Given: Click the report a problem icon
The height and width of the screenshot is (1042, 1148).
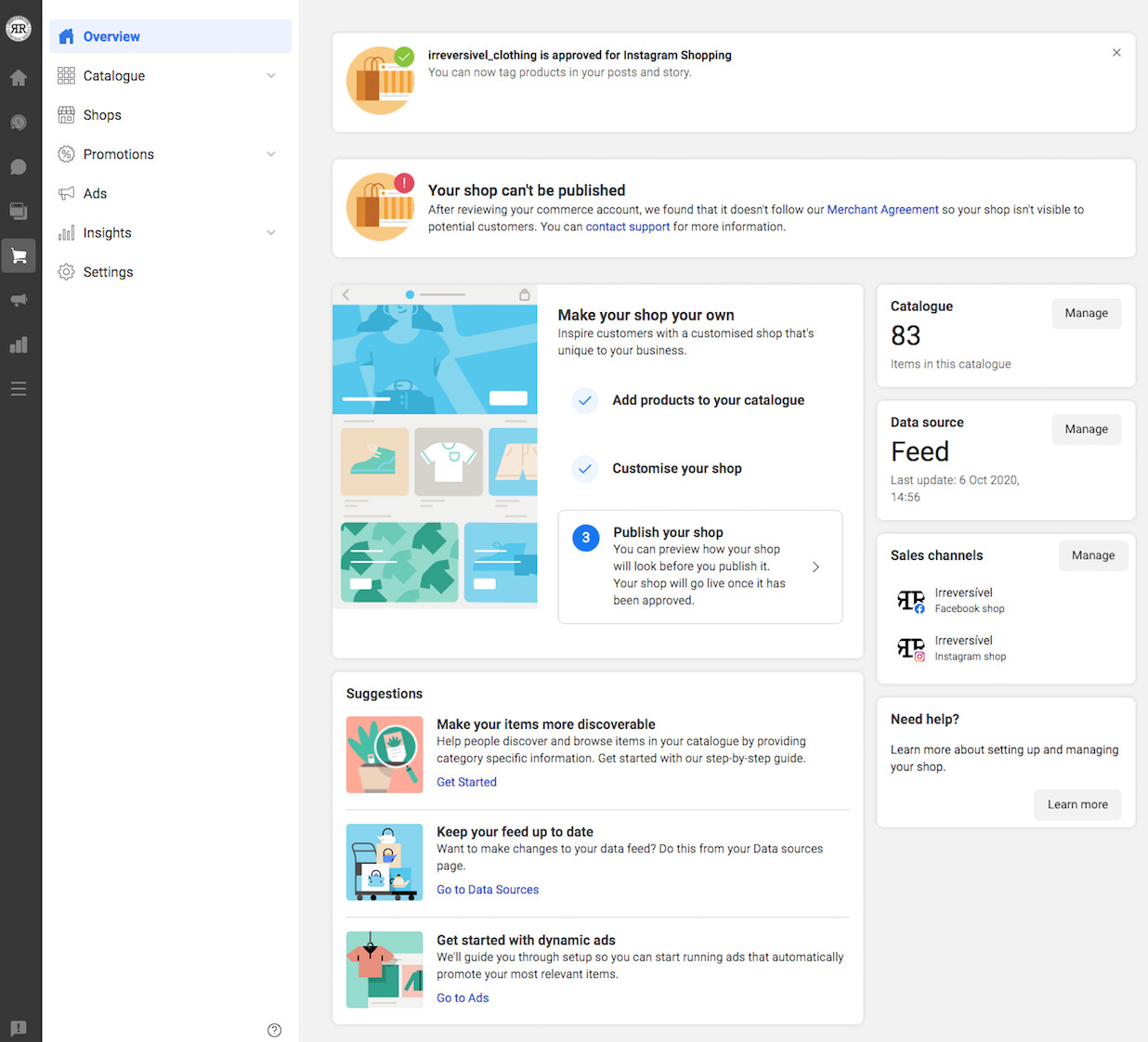Looking at the screenshot, I should 19,1028.
